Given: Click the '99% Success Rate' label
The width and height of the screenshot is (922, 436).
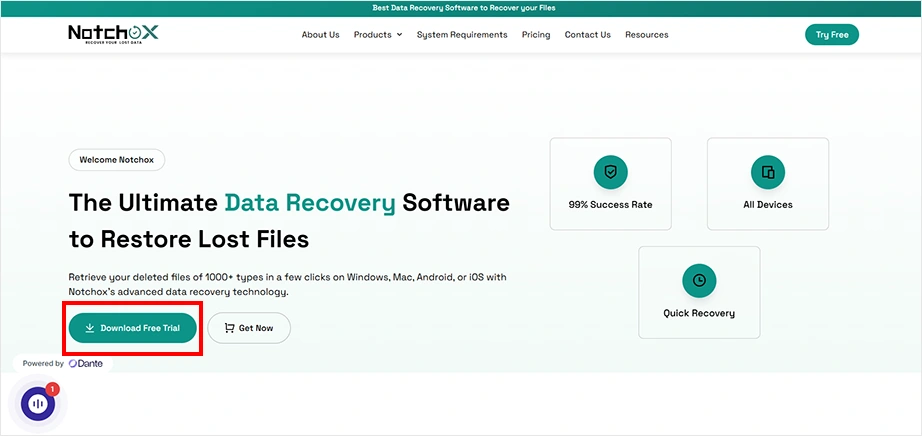Looking at the screenshot, I should tap(610, 205).
